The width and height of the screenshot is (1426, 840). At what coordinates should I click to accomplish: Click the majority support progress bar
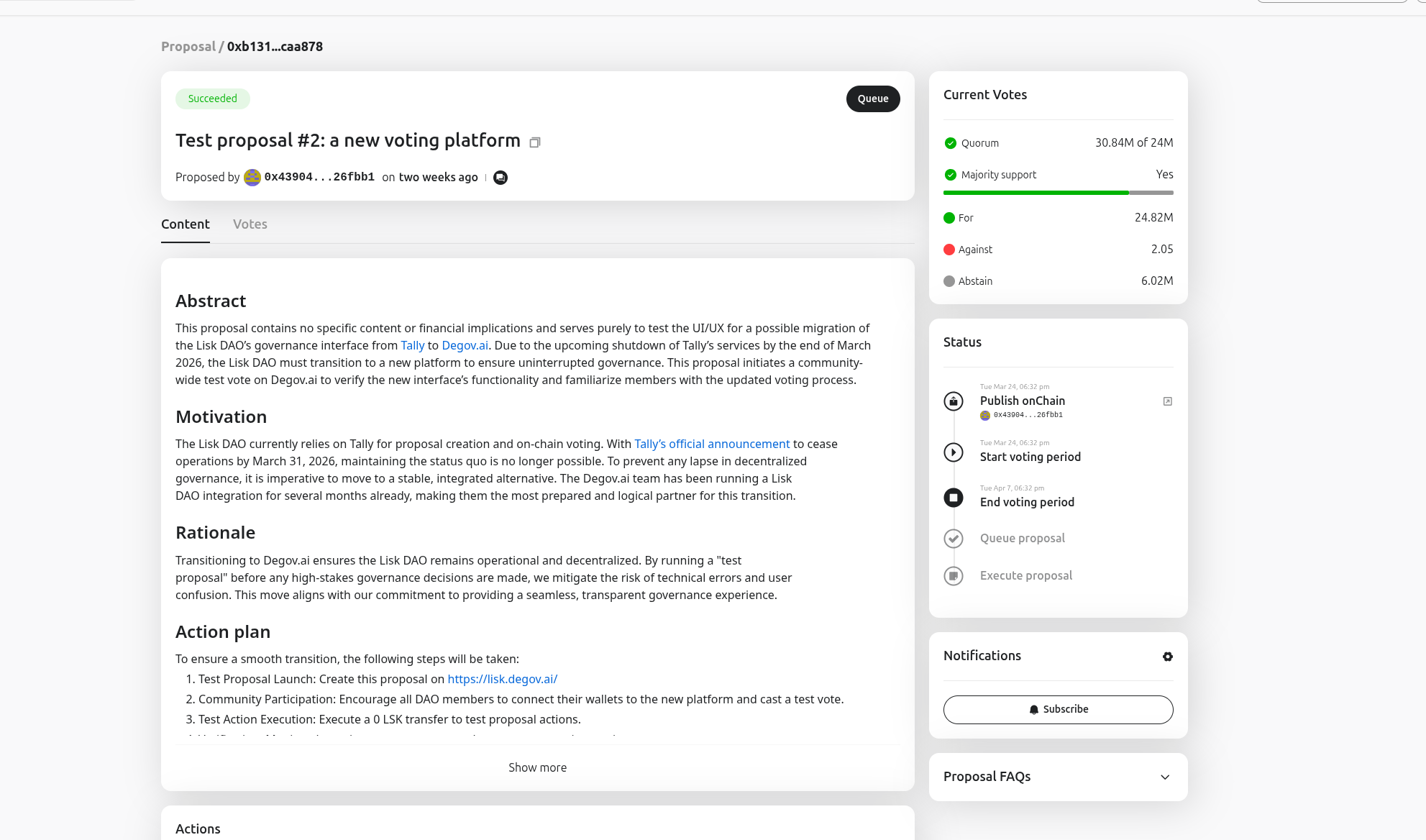[x=1058, y=193]
